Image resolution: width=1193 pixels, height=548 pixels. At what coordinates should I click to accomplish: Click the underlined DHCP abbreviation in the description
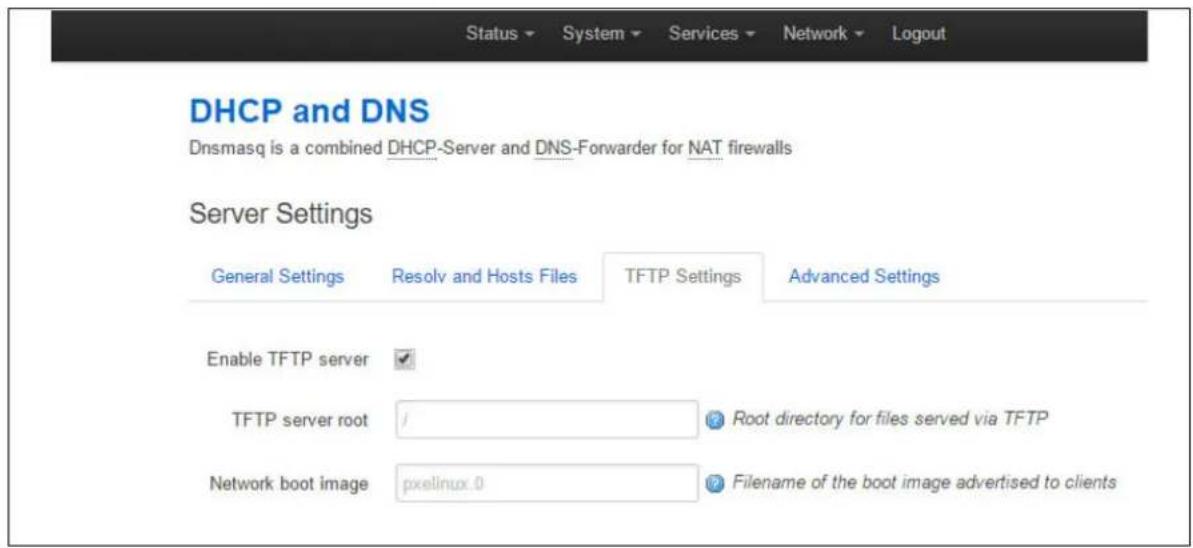412,148
